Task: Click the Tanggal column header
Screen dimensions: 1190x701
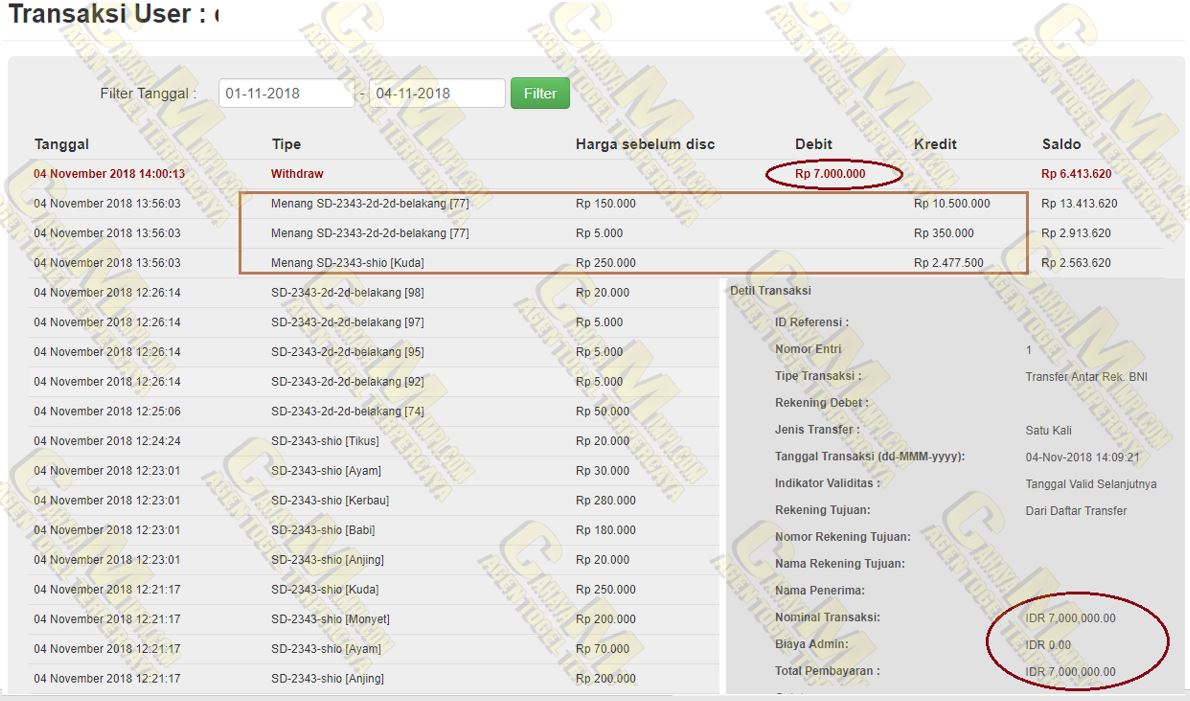Action: 62,144
